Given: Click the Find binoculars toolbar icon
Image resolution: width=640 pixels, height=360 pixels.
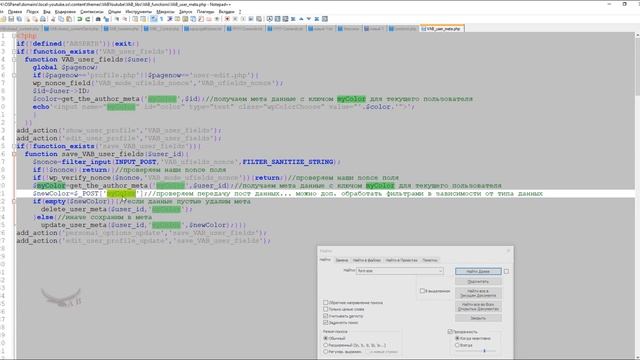Looking at the screenshot, I should click(x=98, y=19).
